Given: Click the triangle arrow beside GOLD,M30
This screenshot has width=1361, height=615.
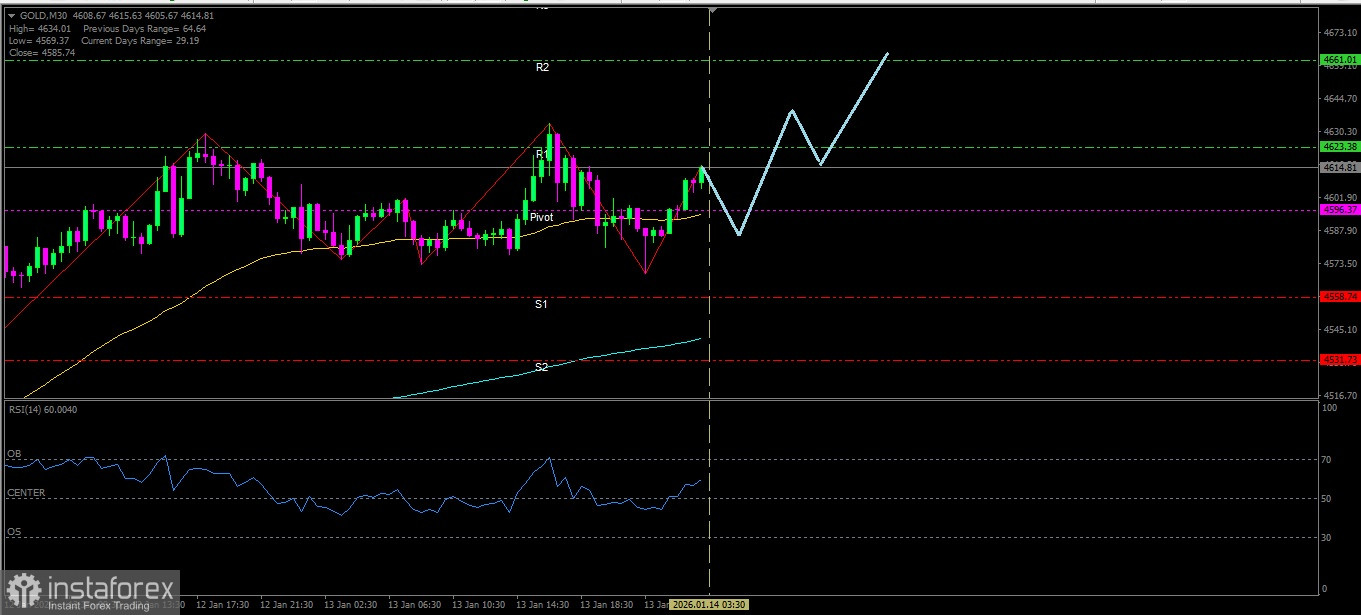Looking at the screenshot, I should (10, 16).
